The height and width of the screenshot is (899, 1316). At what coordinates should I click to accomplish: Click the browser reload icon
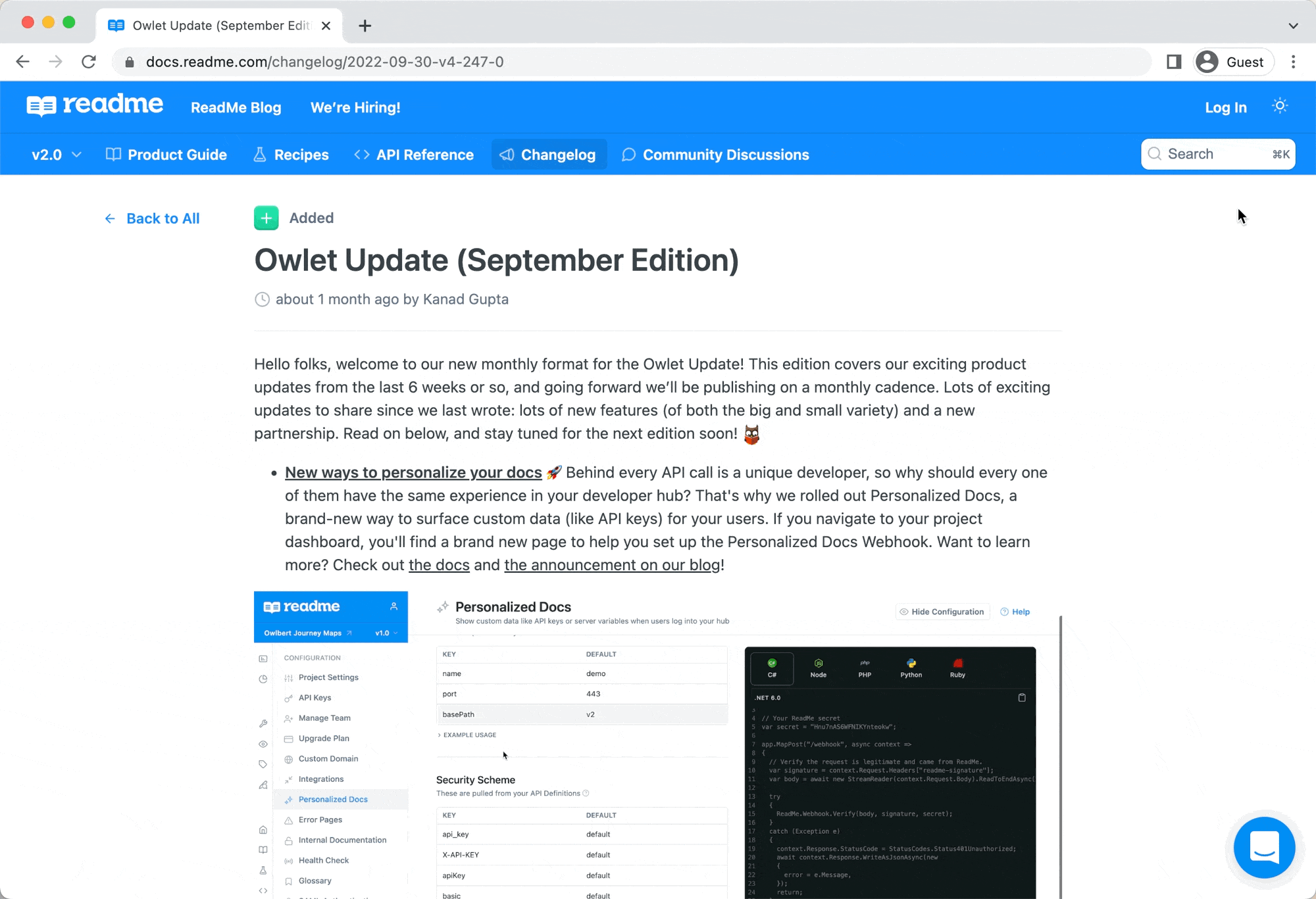(89, 62)
